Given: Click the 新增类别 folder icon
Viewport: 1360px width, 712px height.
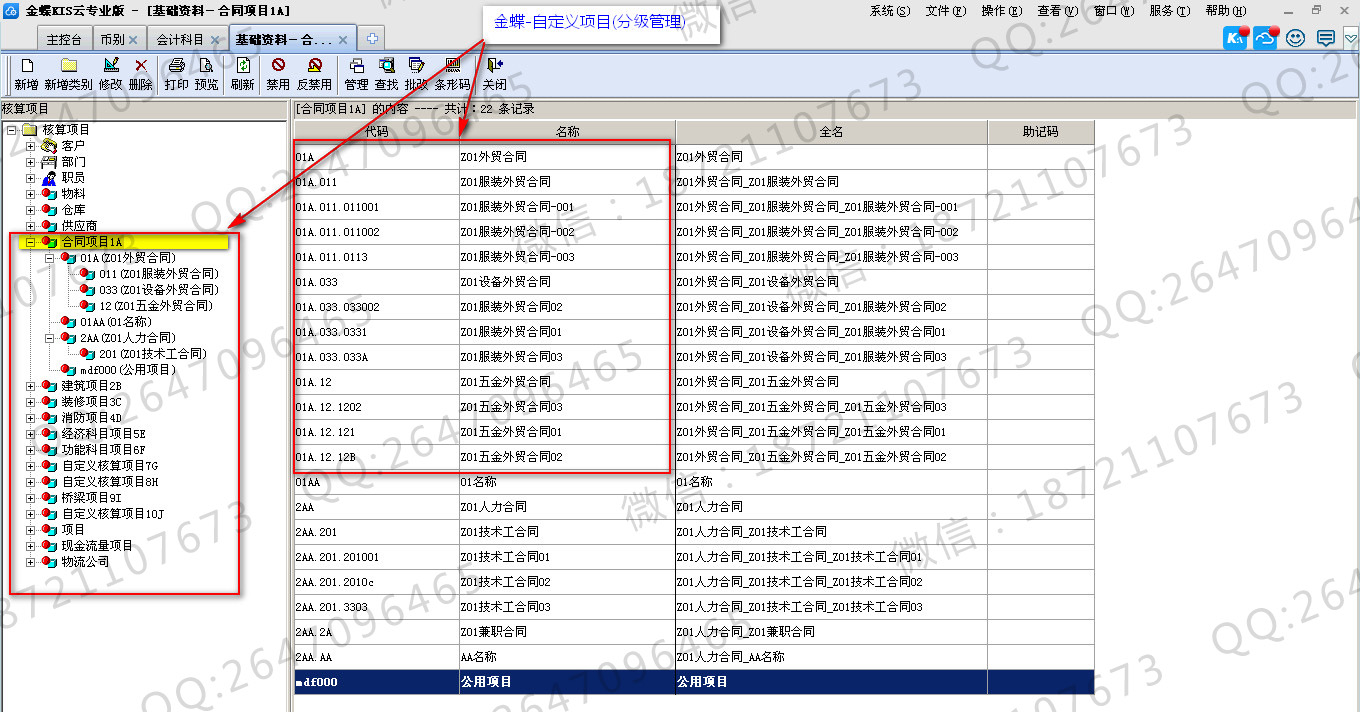Looking at the screenshot, I should (68, 66).
